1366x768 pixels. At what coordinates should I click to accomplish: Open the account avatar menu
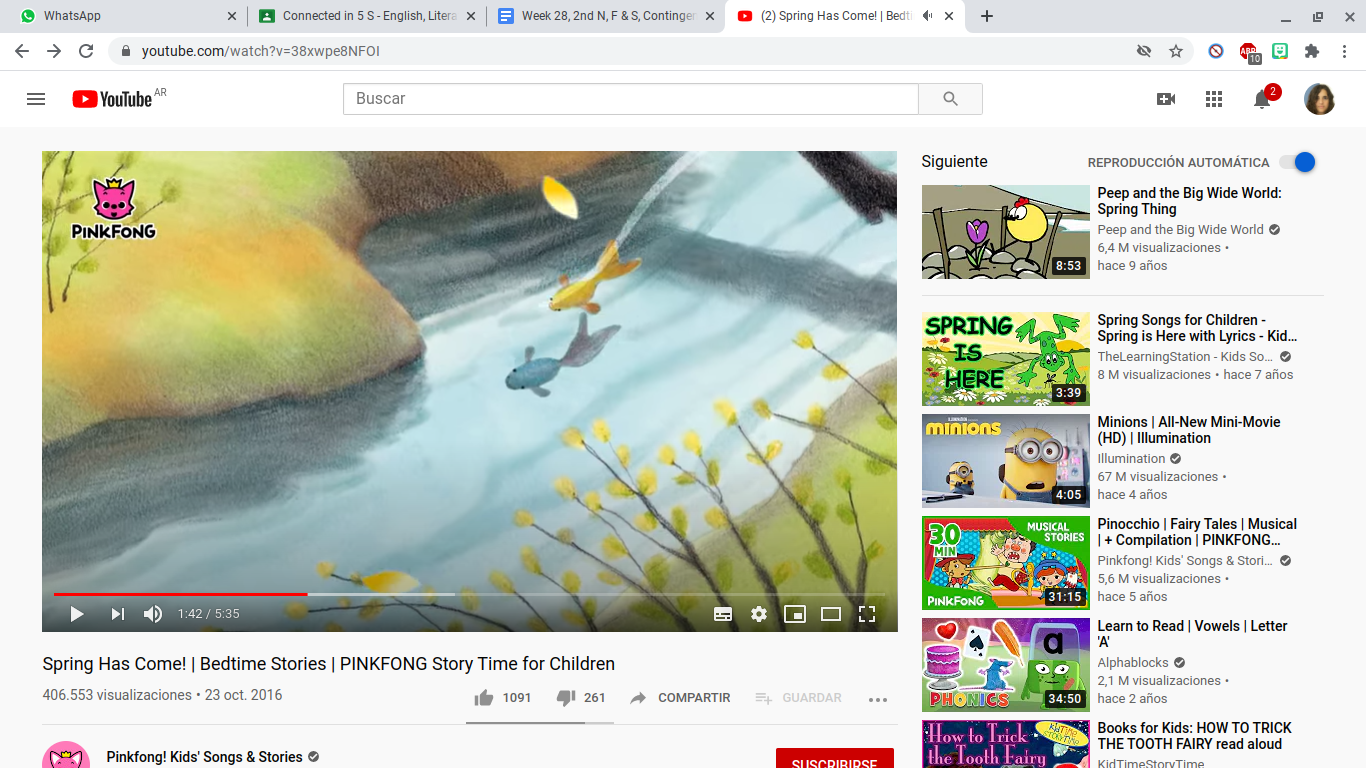[1319, 99]
